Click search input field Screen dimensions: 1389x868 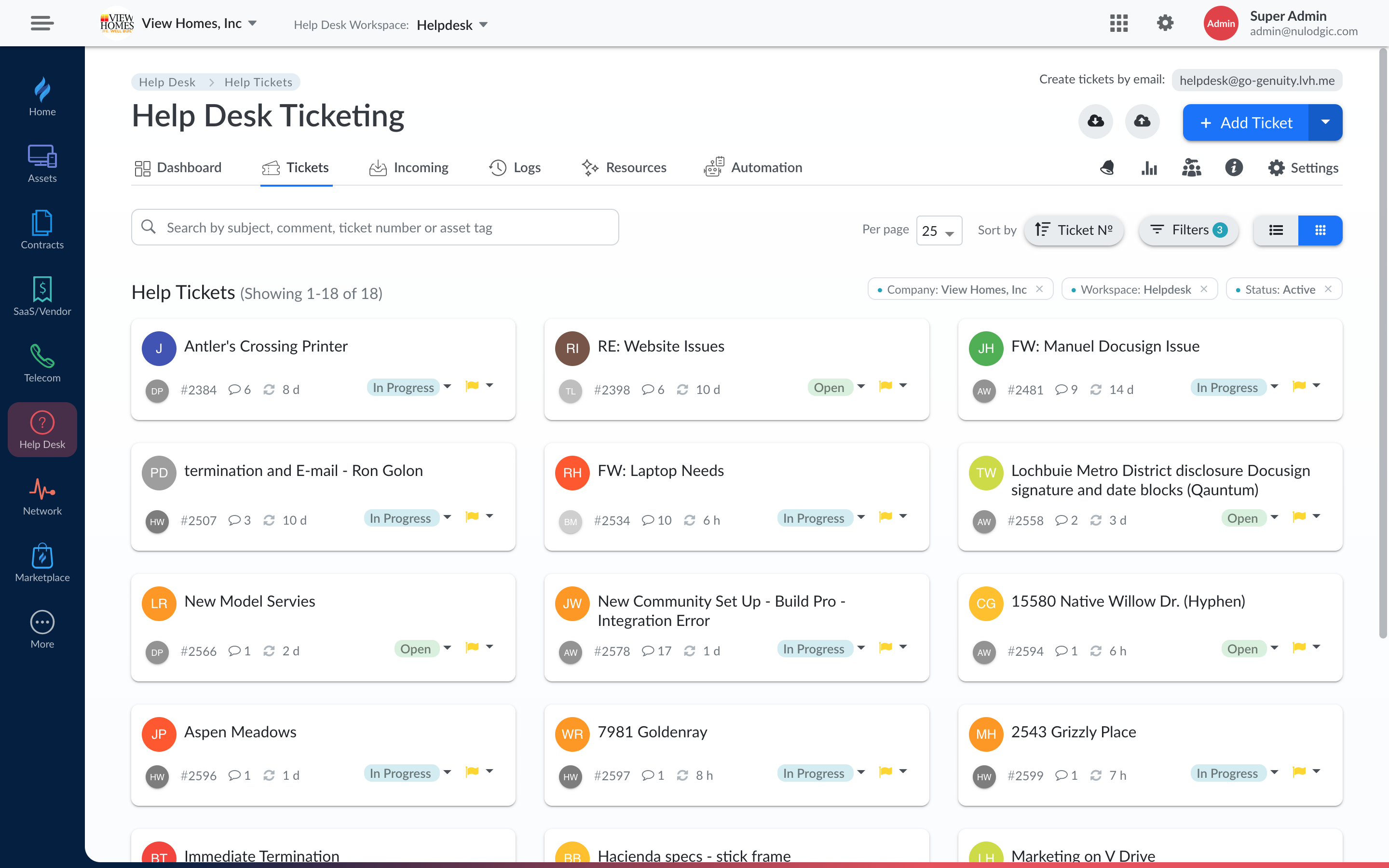[375, 227]
